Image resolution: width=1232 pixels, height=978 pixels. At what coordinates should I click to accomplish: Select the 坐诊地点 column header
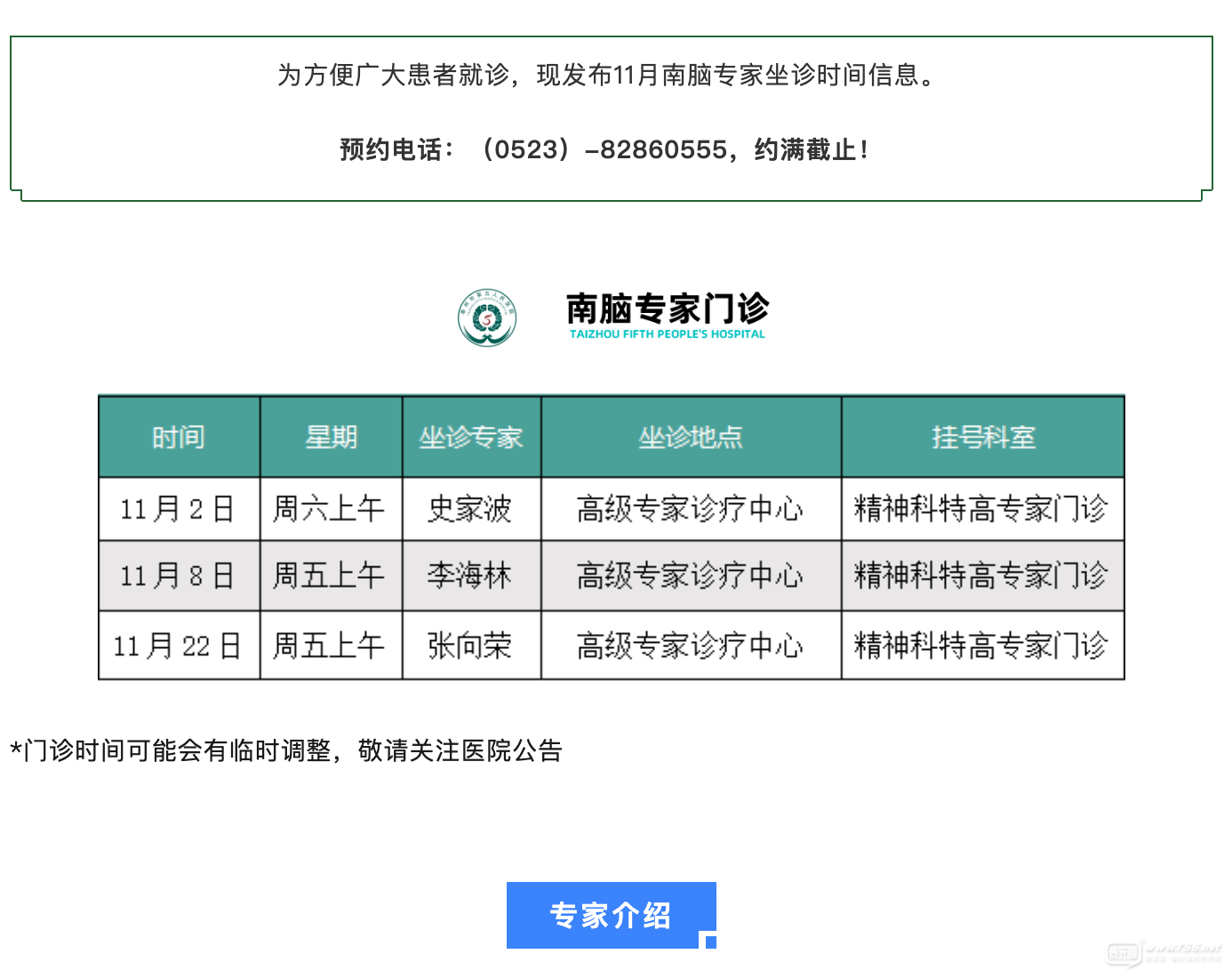click(x=691, y=437)
